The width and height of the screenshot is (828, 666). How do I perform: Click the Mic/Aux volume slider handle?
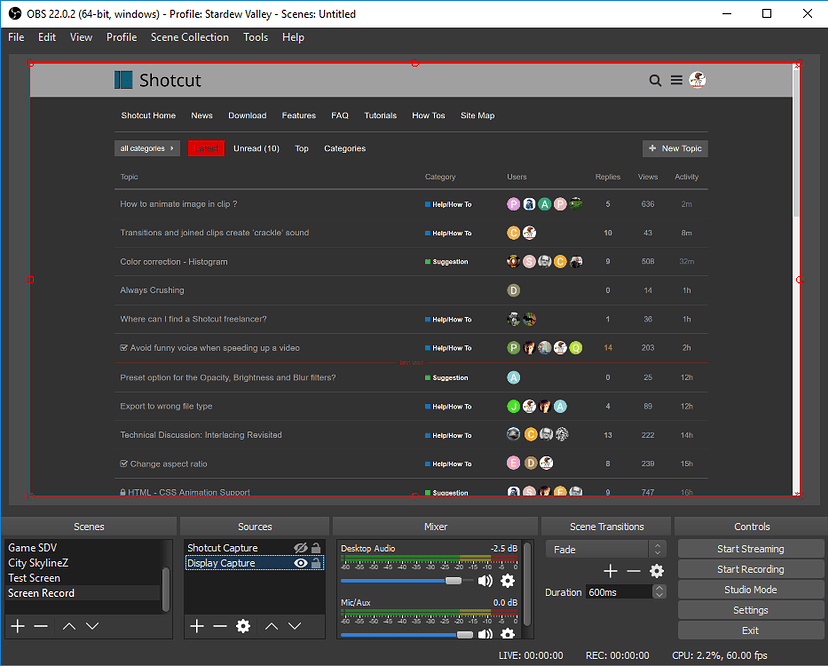pos(465,634)
